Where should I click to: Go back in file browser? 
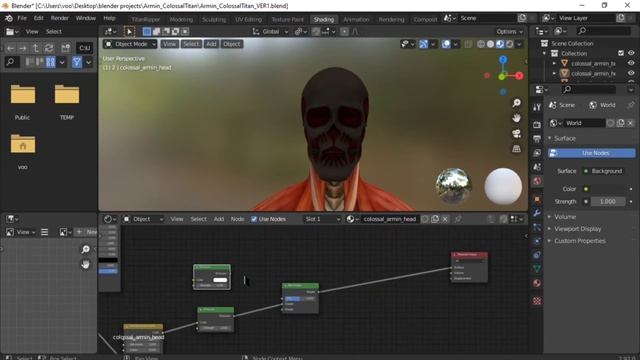(11, 48)
